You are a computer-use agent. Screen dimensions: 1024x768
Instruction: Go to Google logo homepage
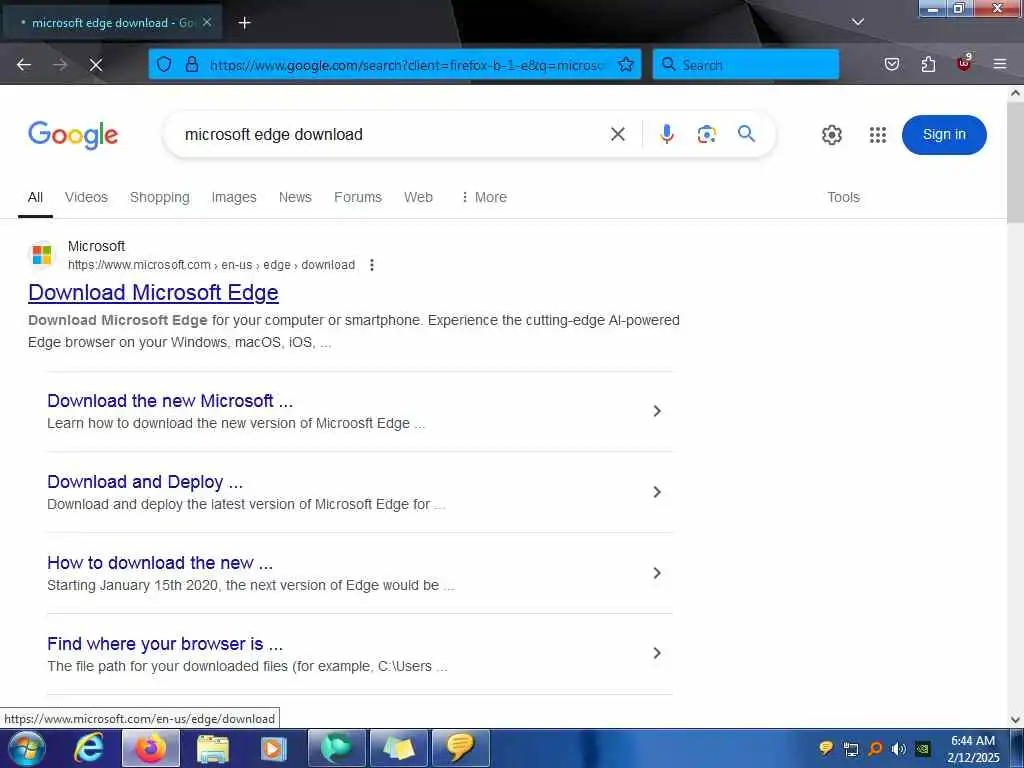(x=73, y=135)
